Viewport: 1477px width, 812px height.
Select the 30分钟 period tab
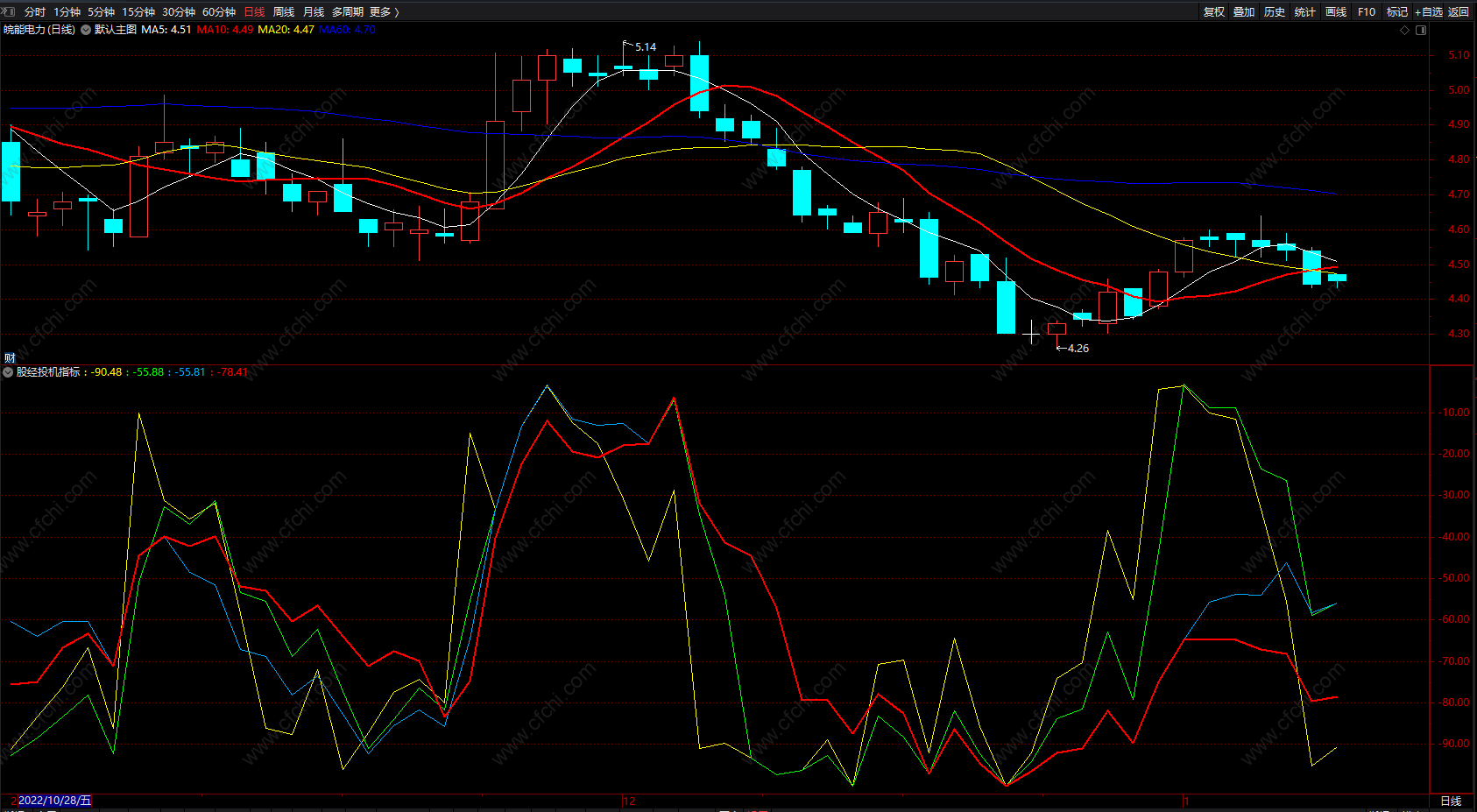tap(179, 12)
